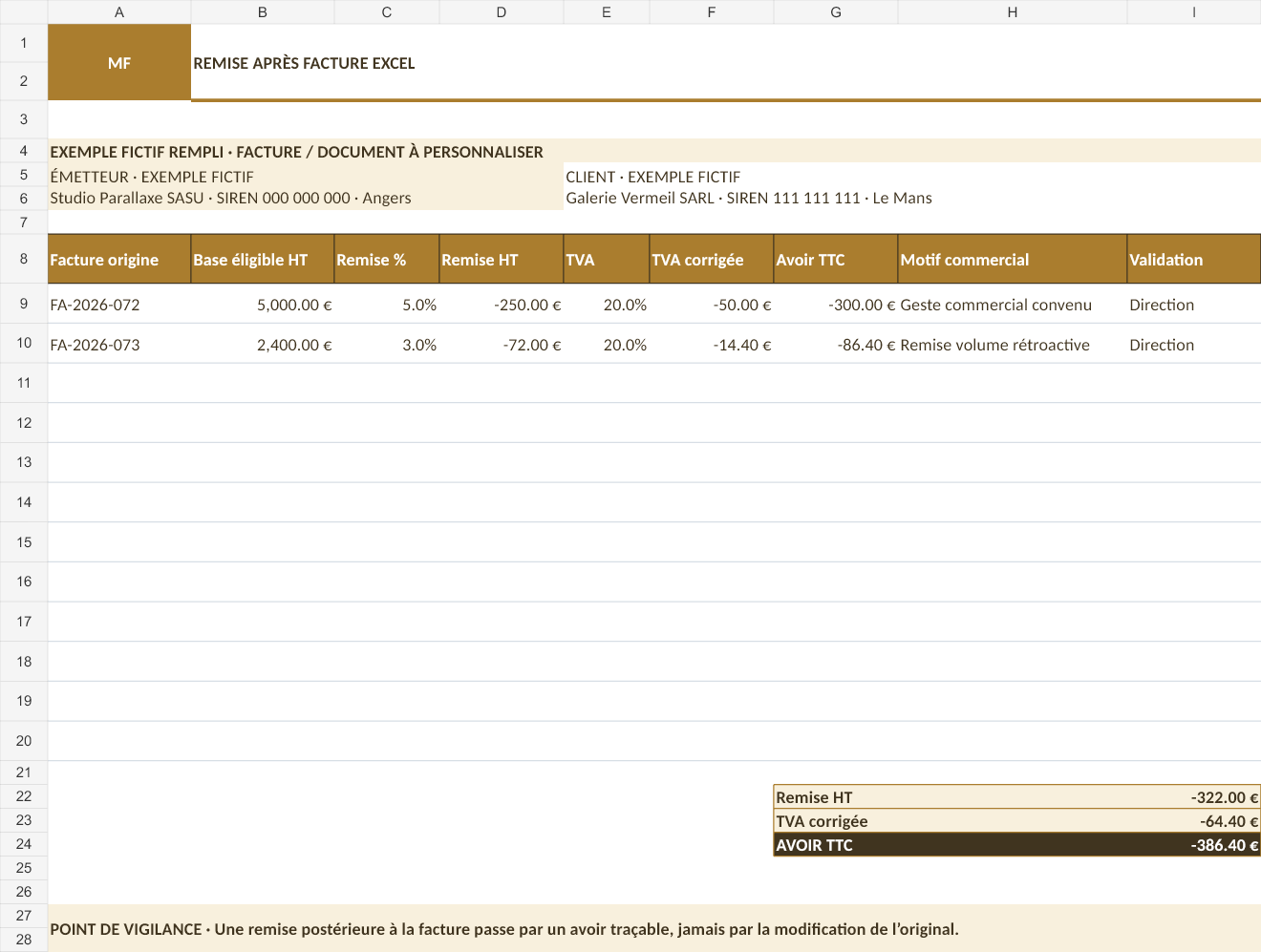This screenshot has width=1261, height=952.
Task: Select column G header
Action: [x=836, y=11]
